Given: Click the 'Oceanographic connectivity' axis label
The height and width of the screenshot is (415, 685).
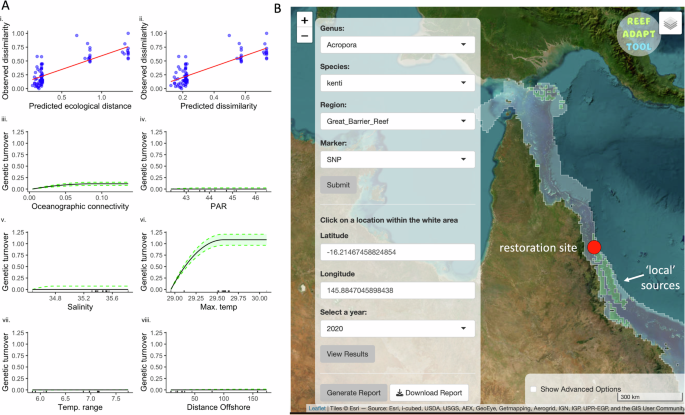Looking at the screenshot, I should tap(80, 207).
